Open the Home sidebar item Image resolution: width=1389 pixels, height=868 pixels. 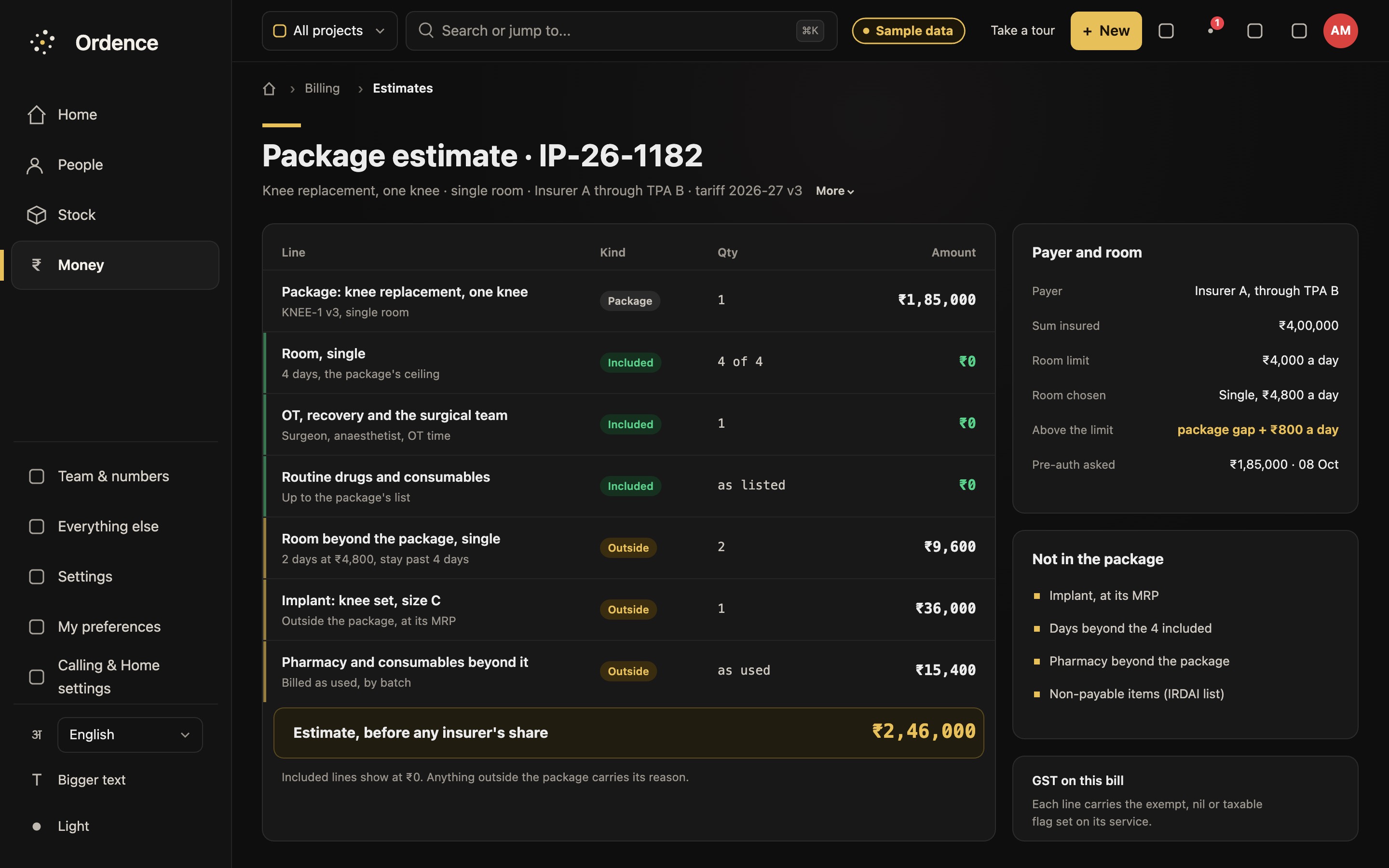pyautogui.click(x=115, y=115)
